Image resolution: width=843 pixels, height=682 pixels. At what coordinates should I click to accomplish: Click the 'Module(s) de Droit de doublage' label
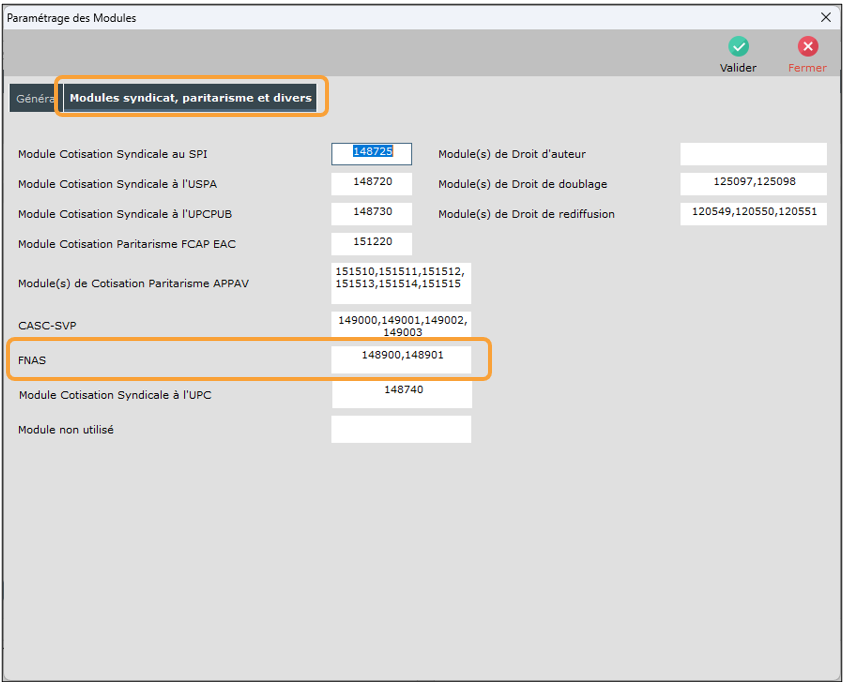pos(523,184)
